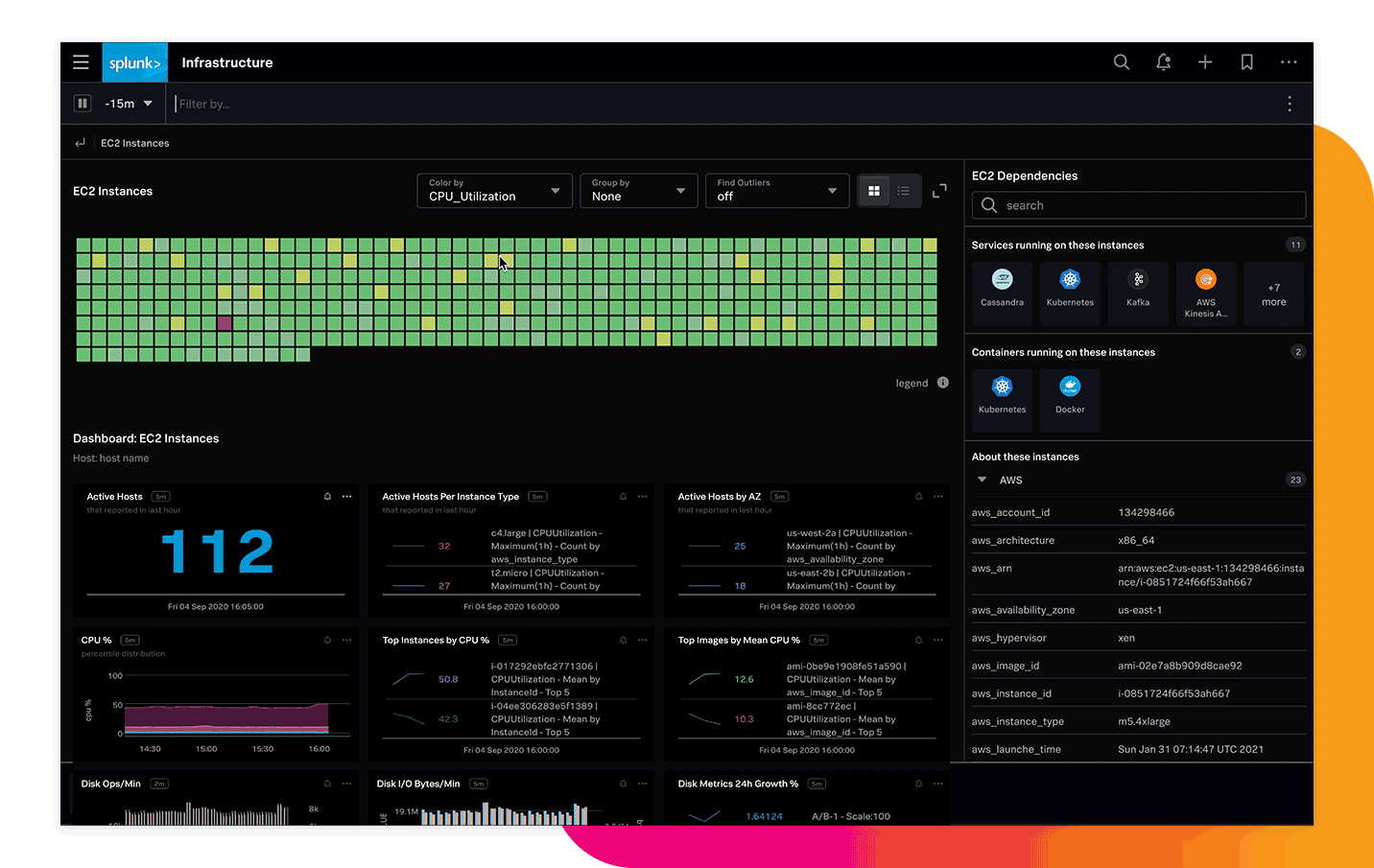The width and height of the screenshot is (1374, 868).
Task: Click EC2 Instances breadcrumb
Action: (135, 143)
